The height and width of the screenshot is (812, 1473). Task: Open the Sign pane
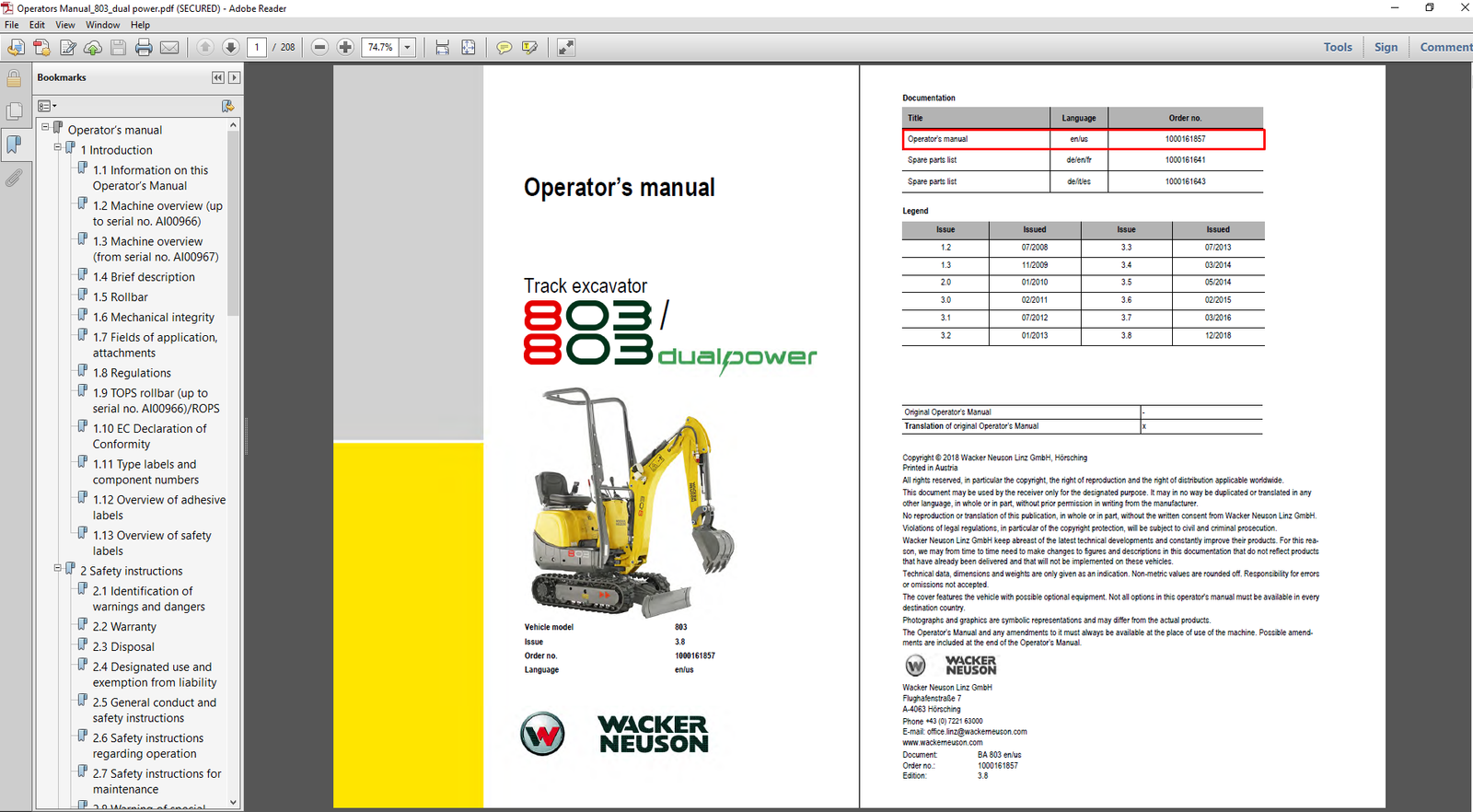tap(1386, 47)
